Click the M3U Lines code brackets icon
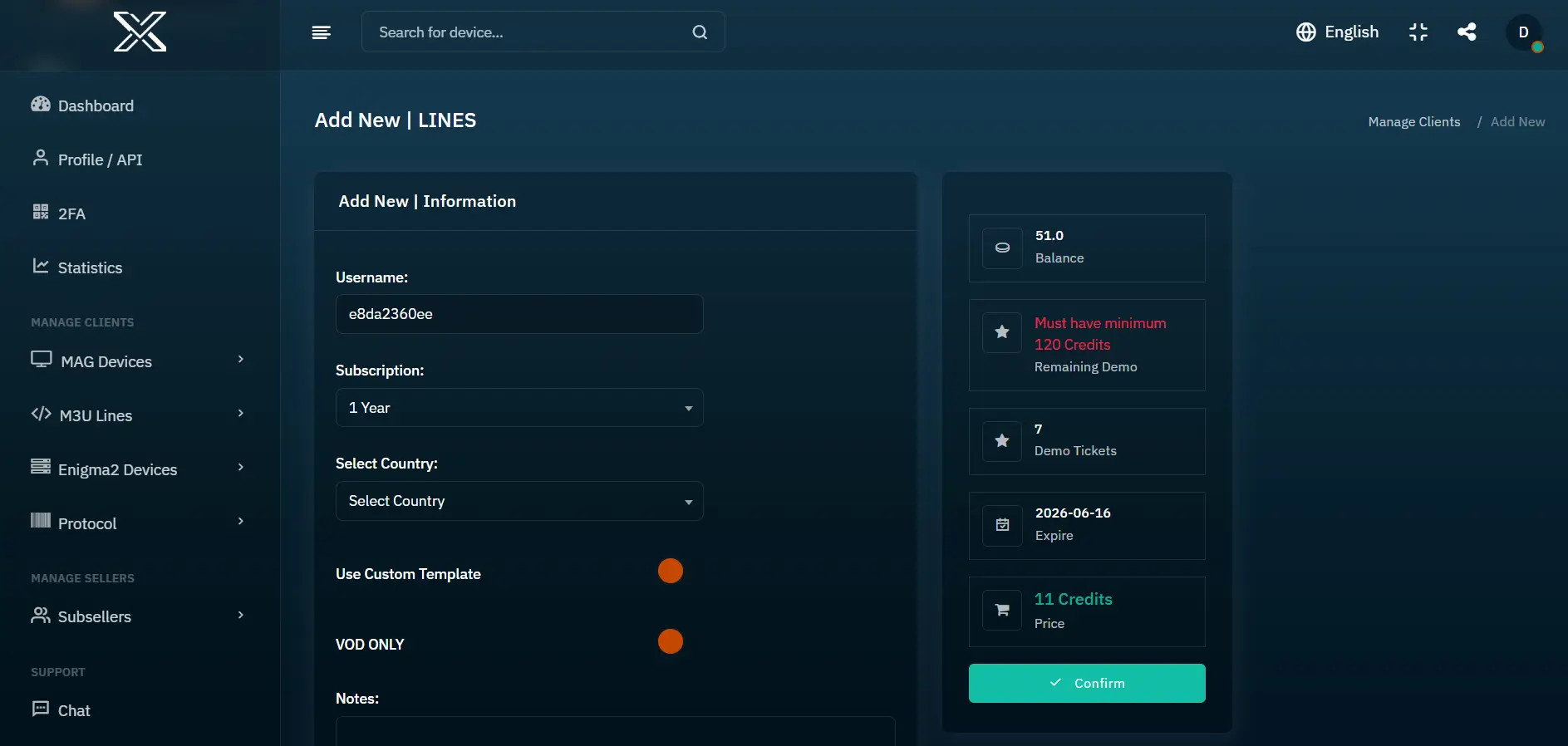Image resolution: width=1568 pixels, height=746 pixels. pyautogui.click(x=42, y=414)
